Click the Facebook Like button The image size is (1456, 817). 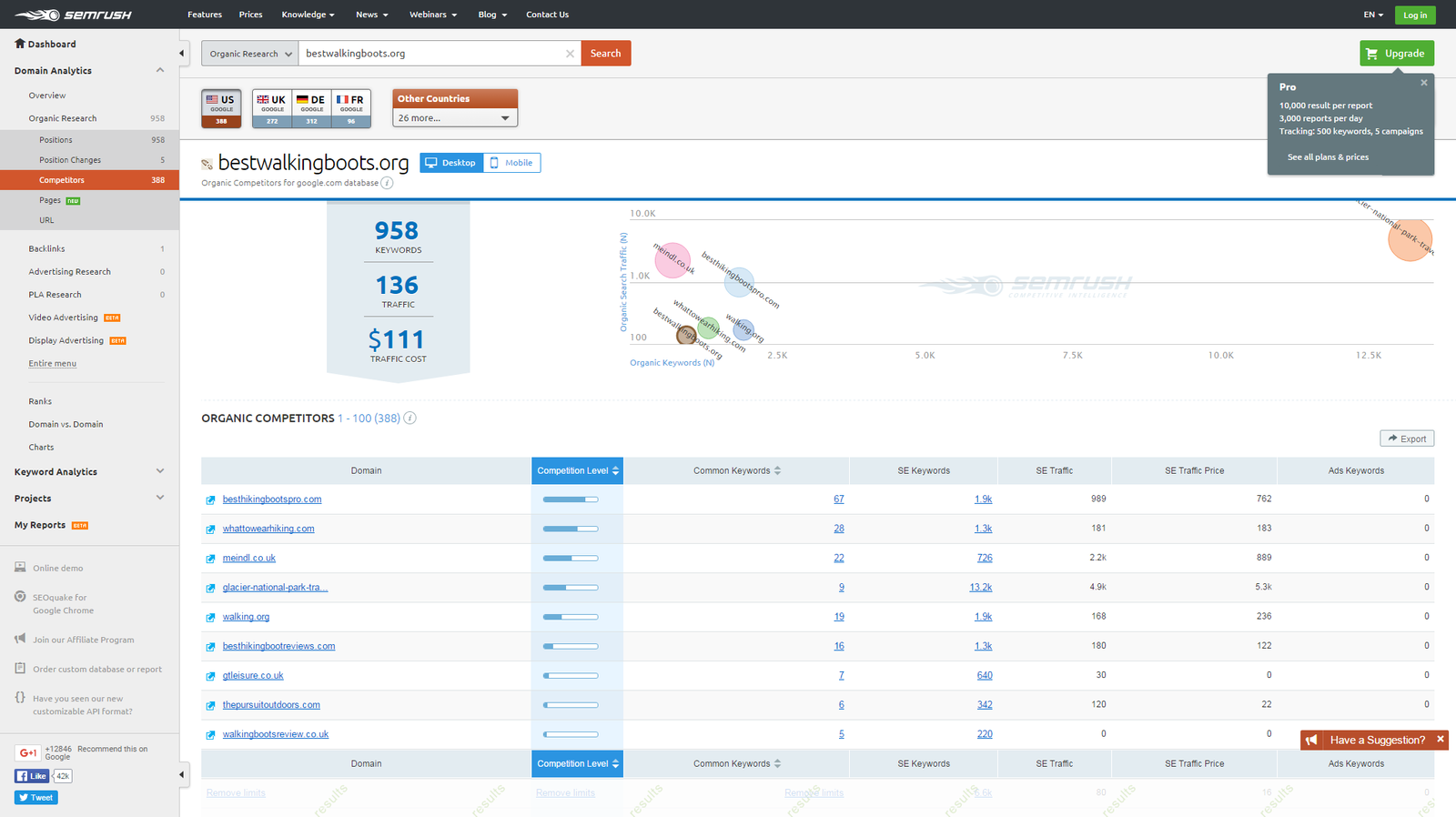pos(32,776)
